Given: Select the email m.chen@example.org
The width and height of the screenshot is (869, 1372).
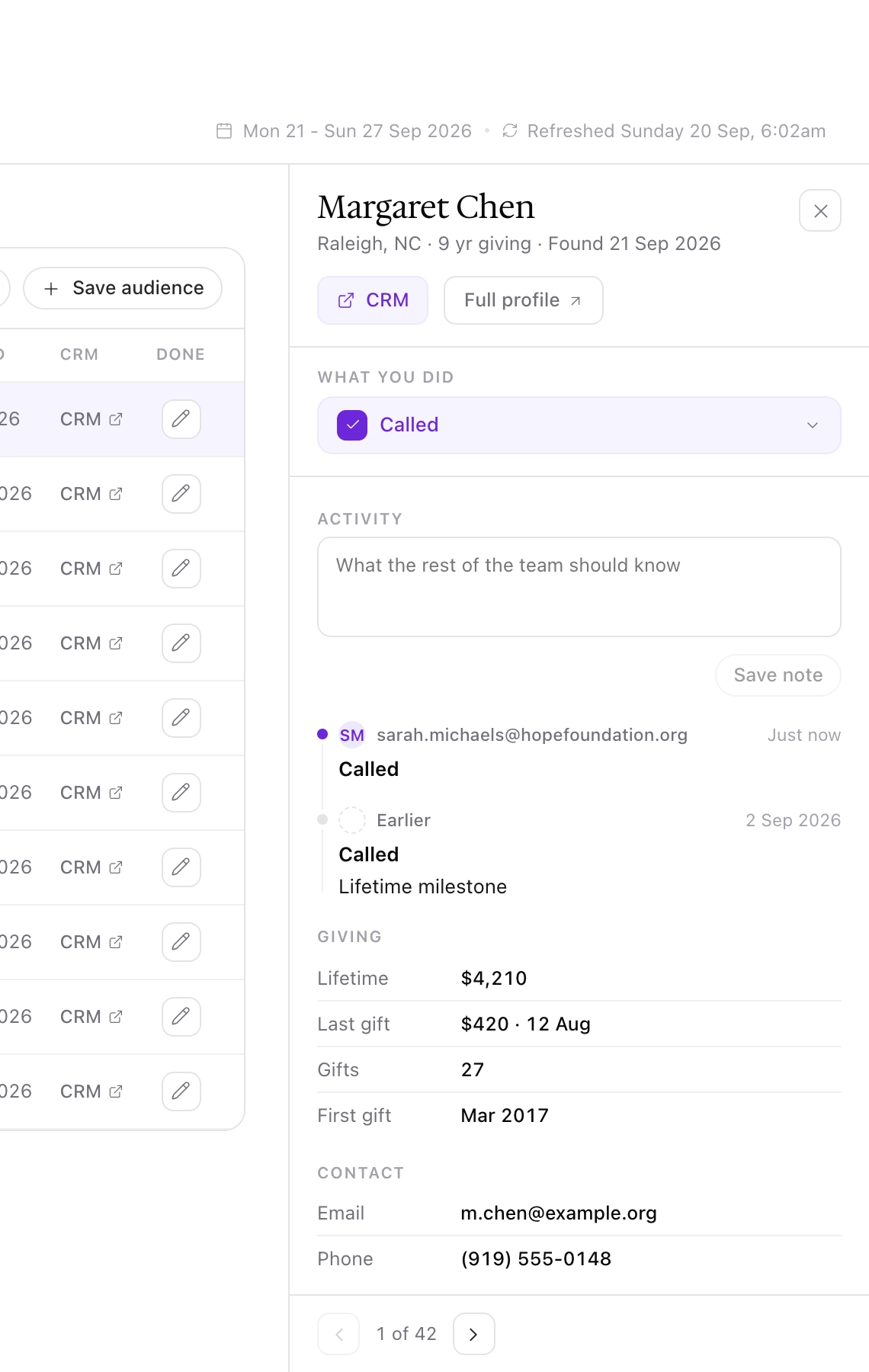Looking at the screenshot, I should click(559, 1213).
